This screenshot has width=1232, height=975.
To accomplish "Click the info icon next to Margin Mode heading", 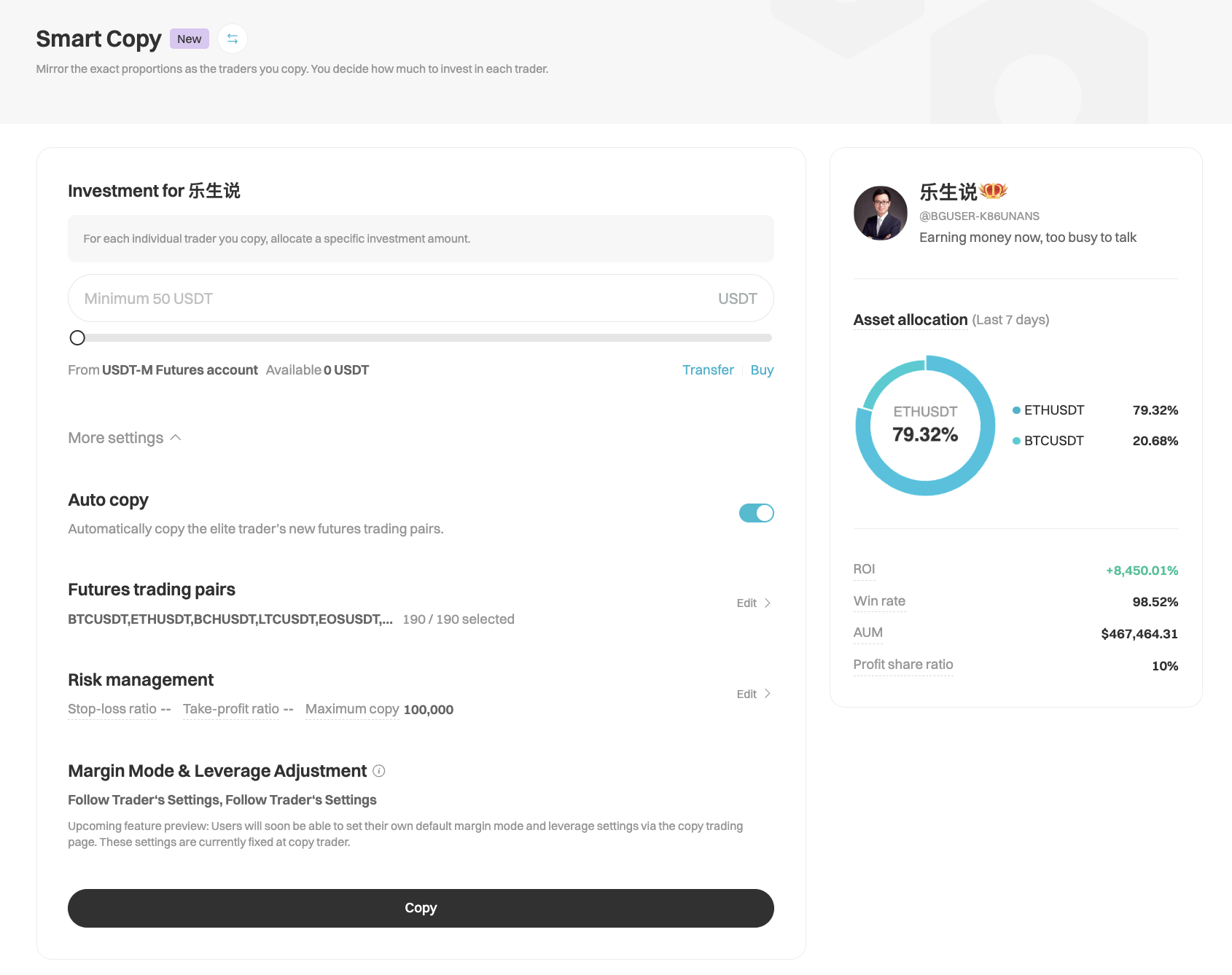I will point(379,771).
